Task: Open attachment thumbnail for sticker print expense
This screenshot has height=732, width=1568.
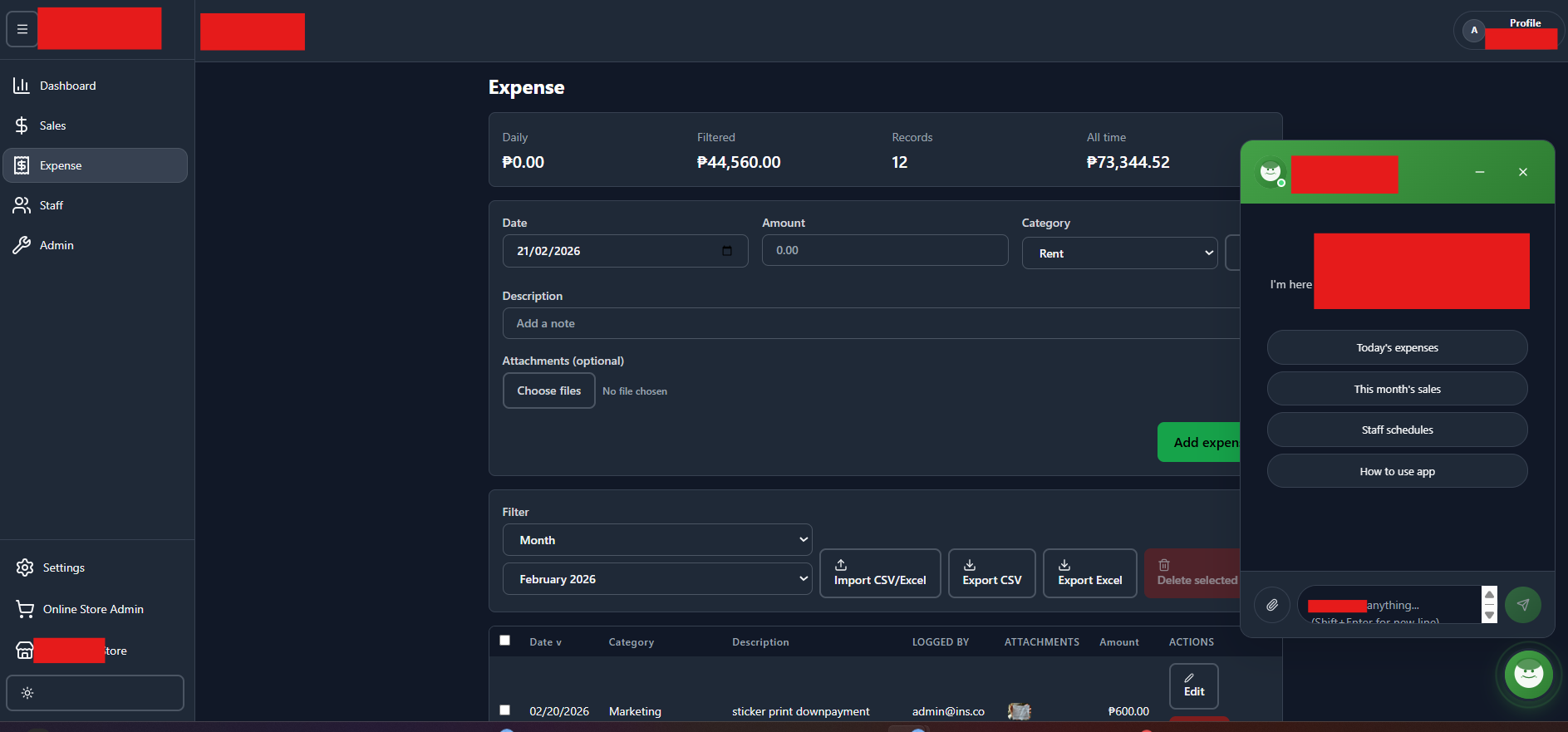Action: pyautogui.click(x=1019, y=711)
